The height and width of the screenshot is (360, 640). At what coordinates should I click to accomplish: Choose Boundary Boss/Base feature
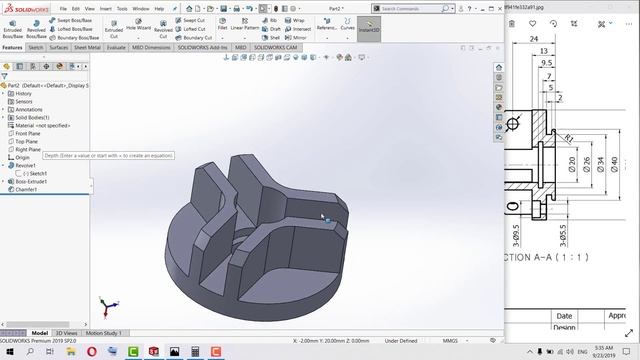click(x=73, y=38)
